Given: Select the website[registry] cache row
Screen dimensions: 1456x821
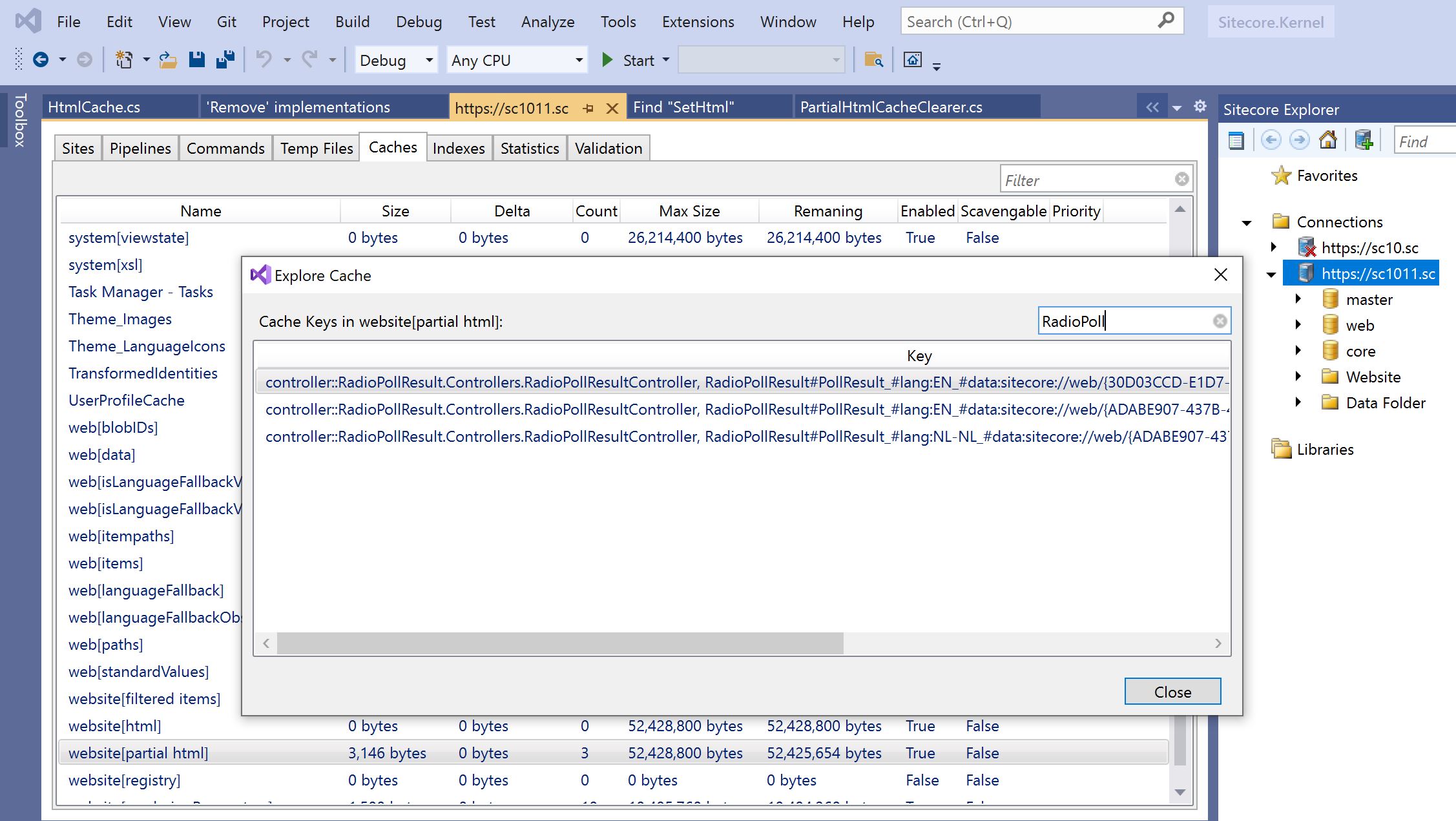Looking at the screenshot, I should coord(614,780).
